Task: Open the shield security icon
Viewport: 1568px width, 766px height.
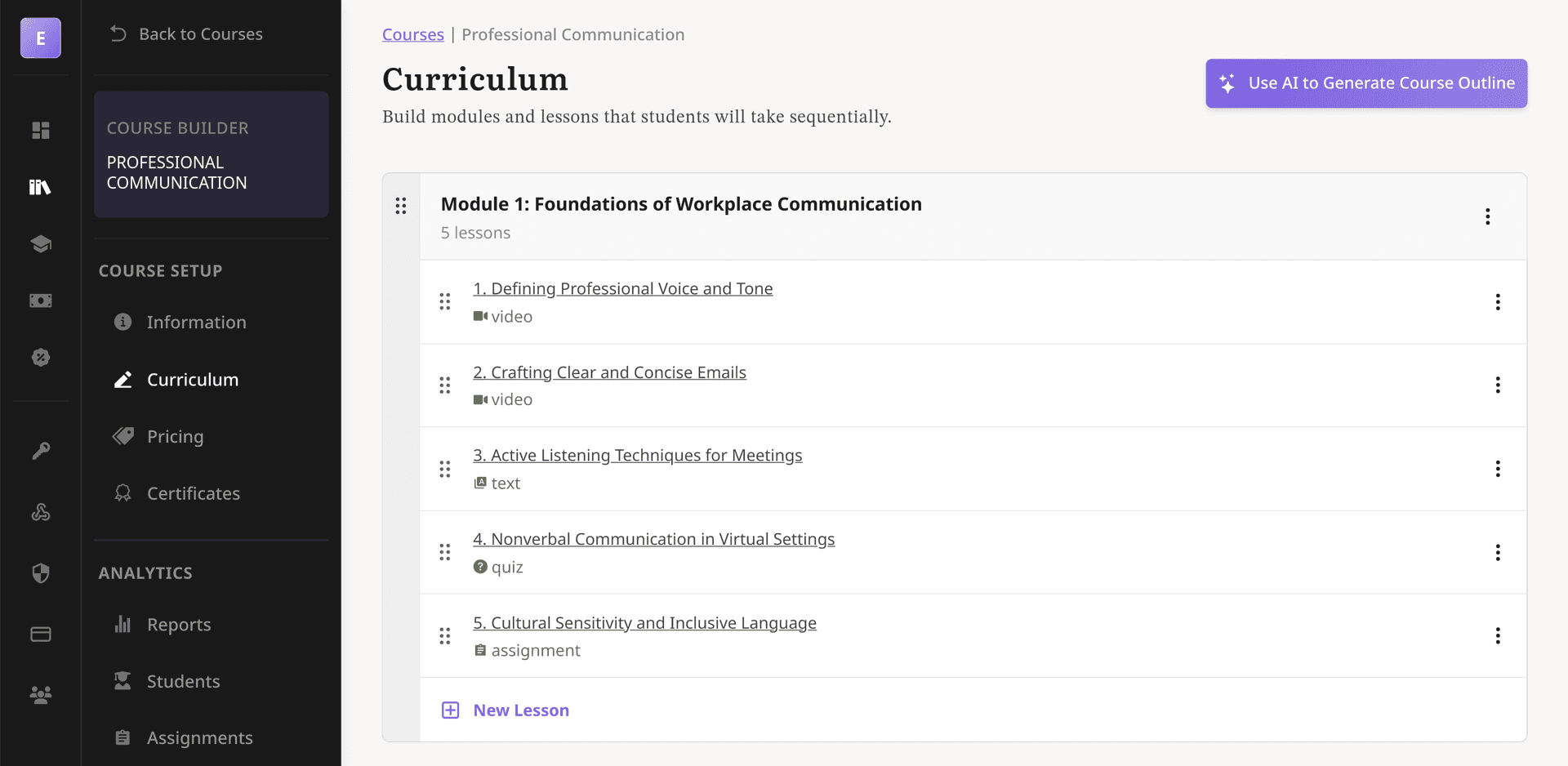Action: (41, 573)
